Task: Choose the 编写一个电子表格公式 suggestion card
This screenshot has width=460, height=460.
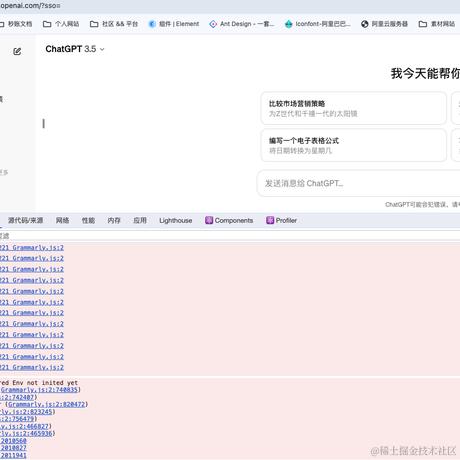Action: tap(353, 145)
